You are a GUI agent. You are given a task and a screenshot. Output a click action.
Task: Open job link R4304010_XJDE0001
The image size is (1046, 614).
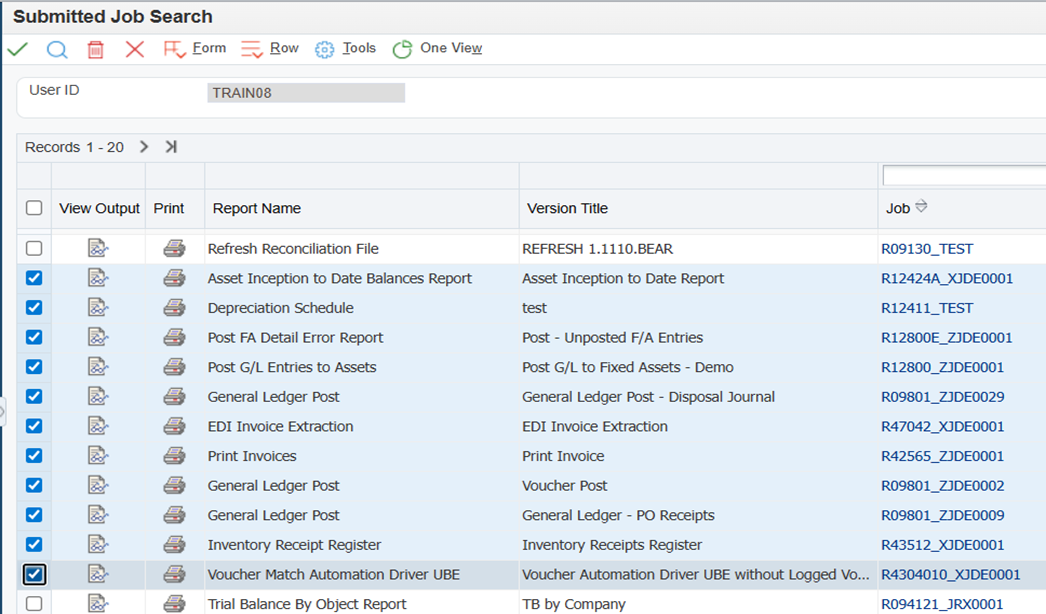pos(951,575)
